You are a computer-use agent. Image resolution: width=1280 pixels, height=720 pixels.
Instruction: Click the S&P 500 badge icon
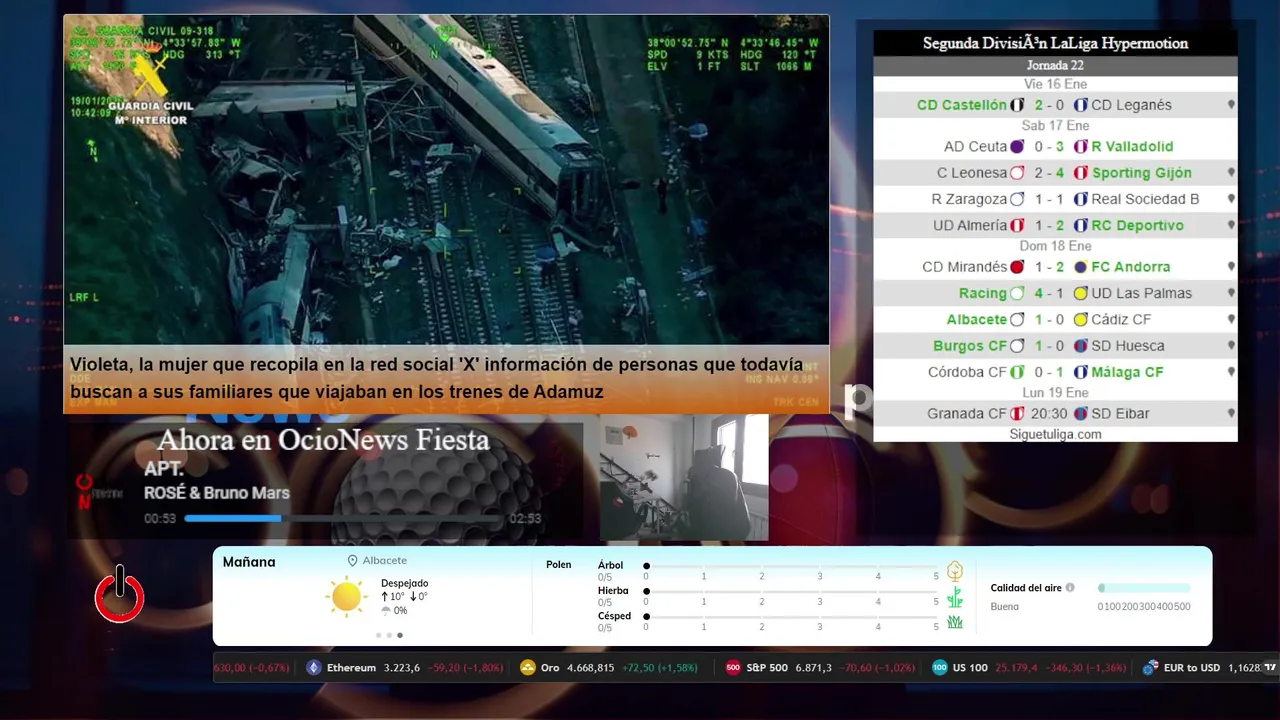point(733,668)
